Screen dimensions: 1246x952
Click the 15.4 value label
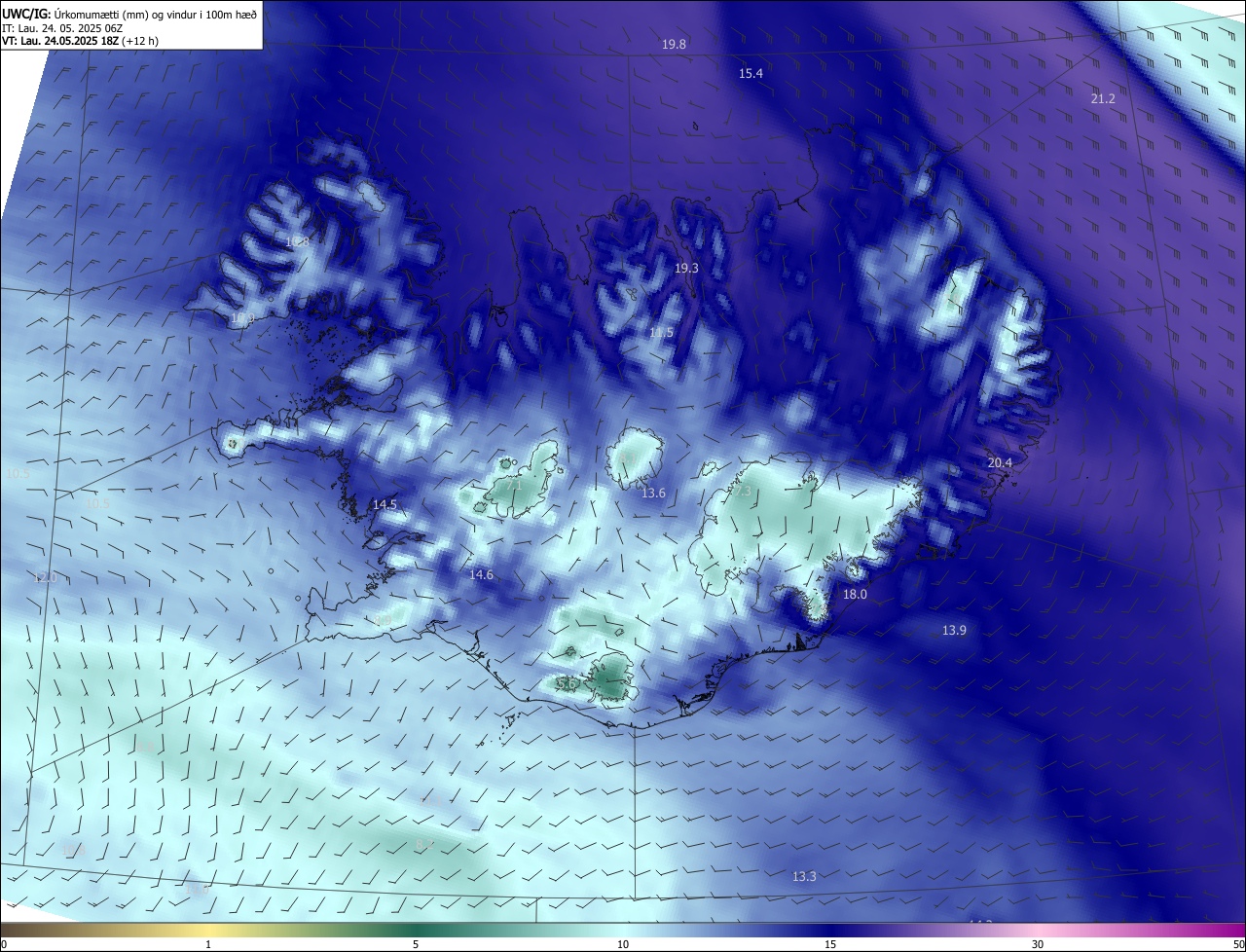(x=751, y=74)
